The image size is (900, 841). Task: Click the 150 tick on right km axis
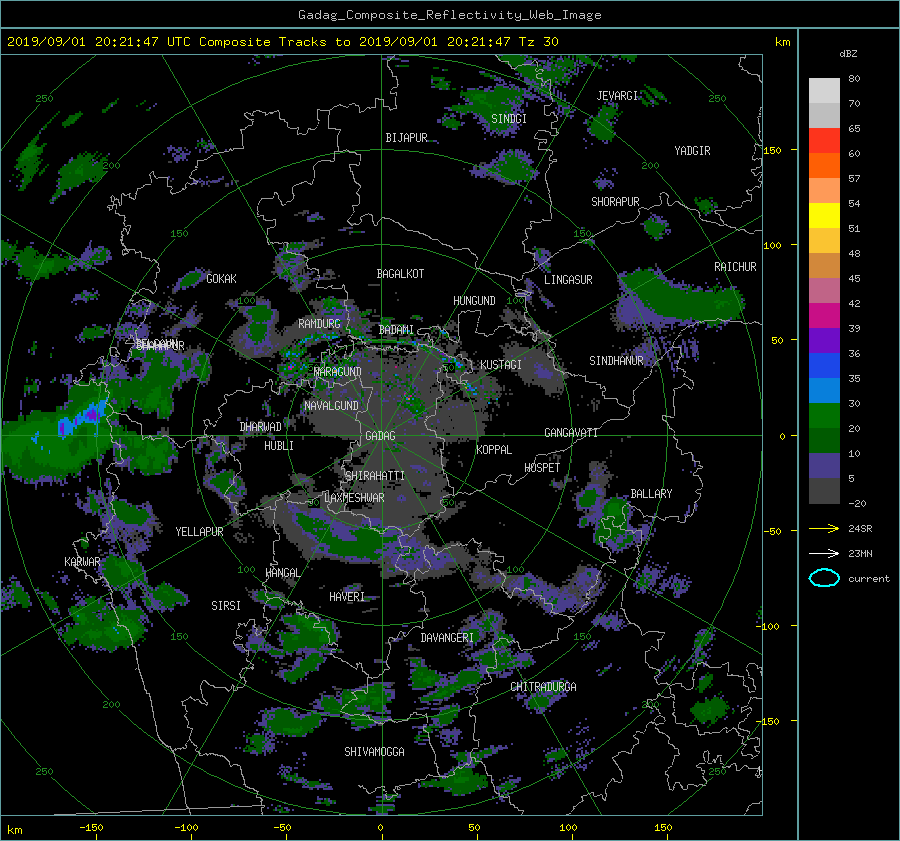coord(773,150)
